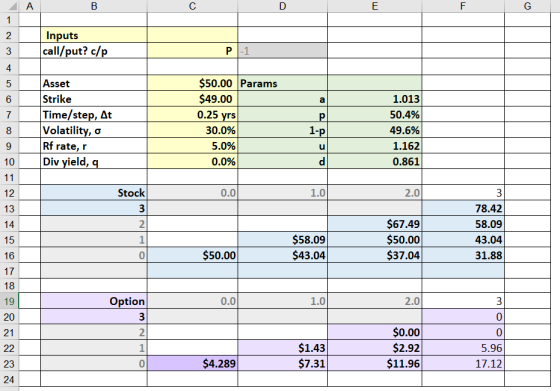Select option tree cell $1.43

click(282, 348)
